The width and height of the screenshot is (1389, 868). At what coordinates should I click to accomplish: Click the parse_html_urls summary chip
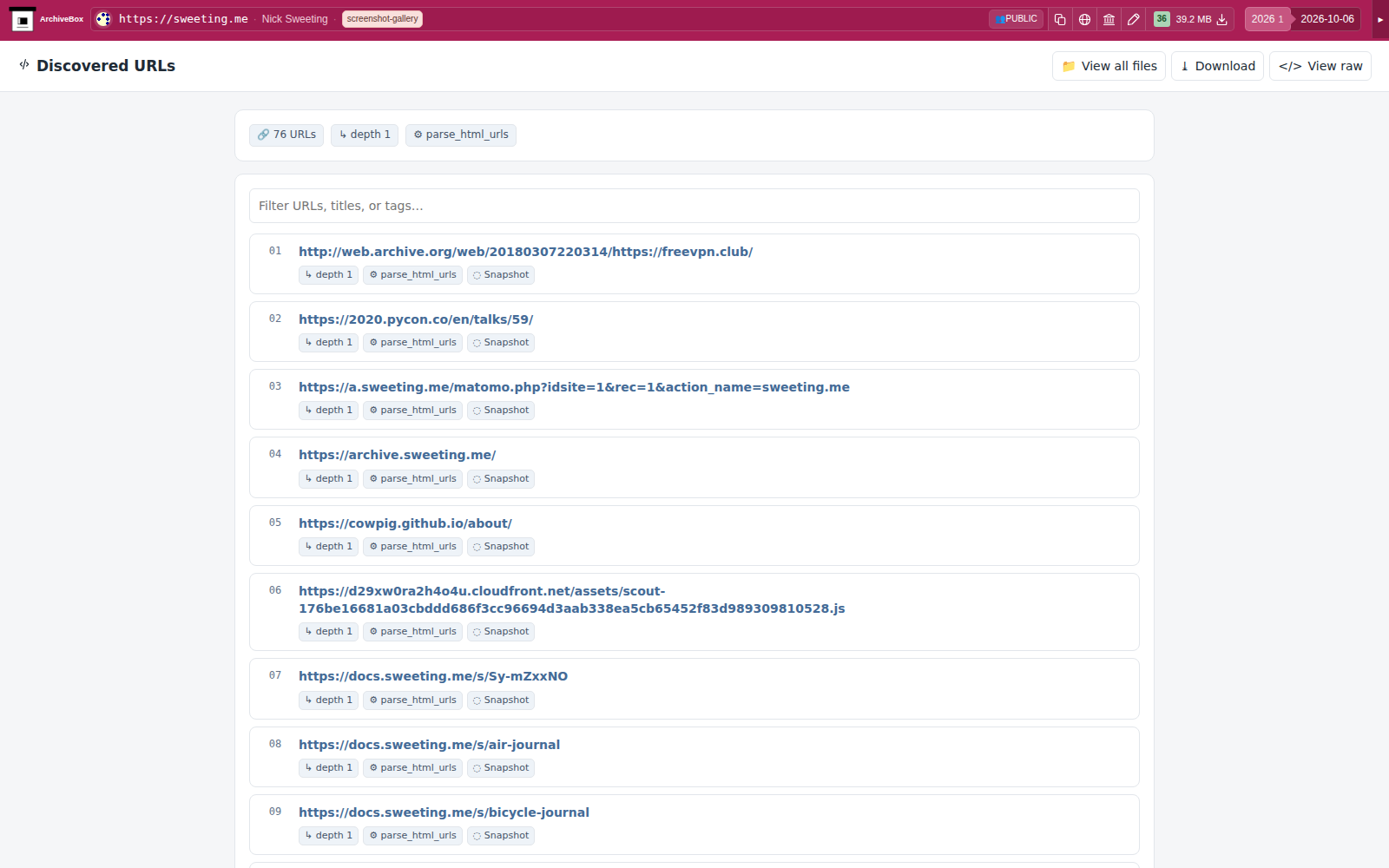coord(461,135)
